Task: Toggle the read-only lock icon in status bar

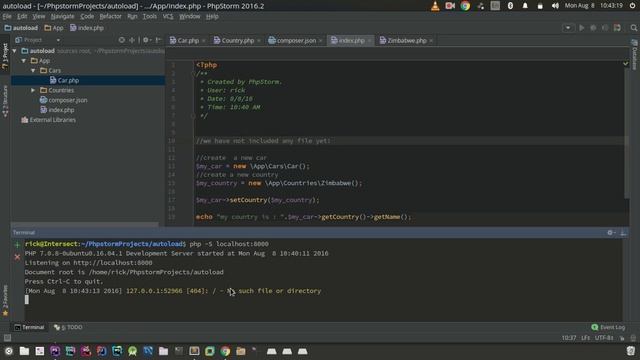Action: 622,338
